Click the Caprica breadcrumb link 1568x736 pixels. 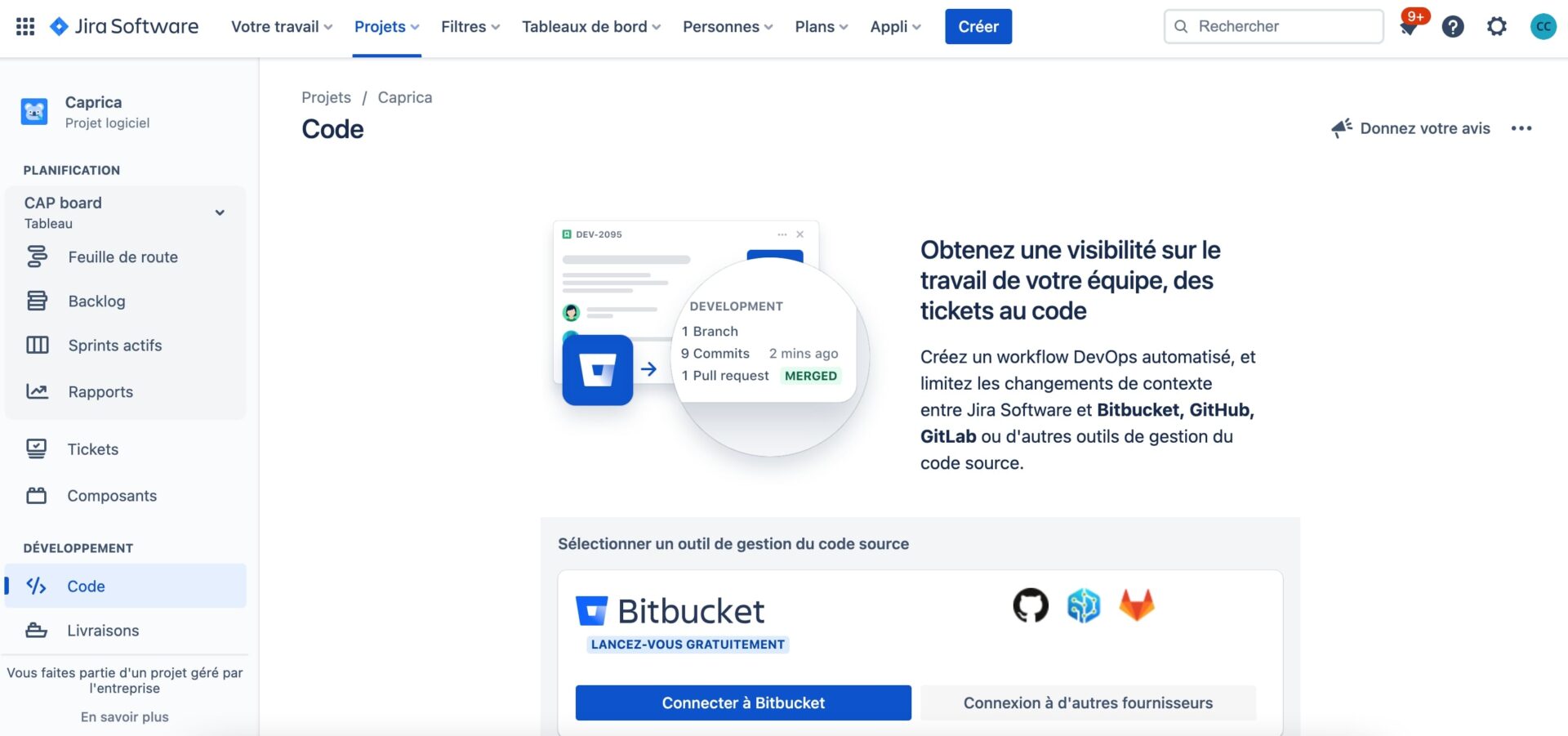[x=405, y=97]
